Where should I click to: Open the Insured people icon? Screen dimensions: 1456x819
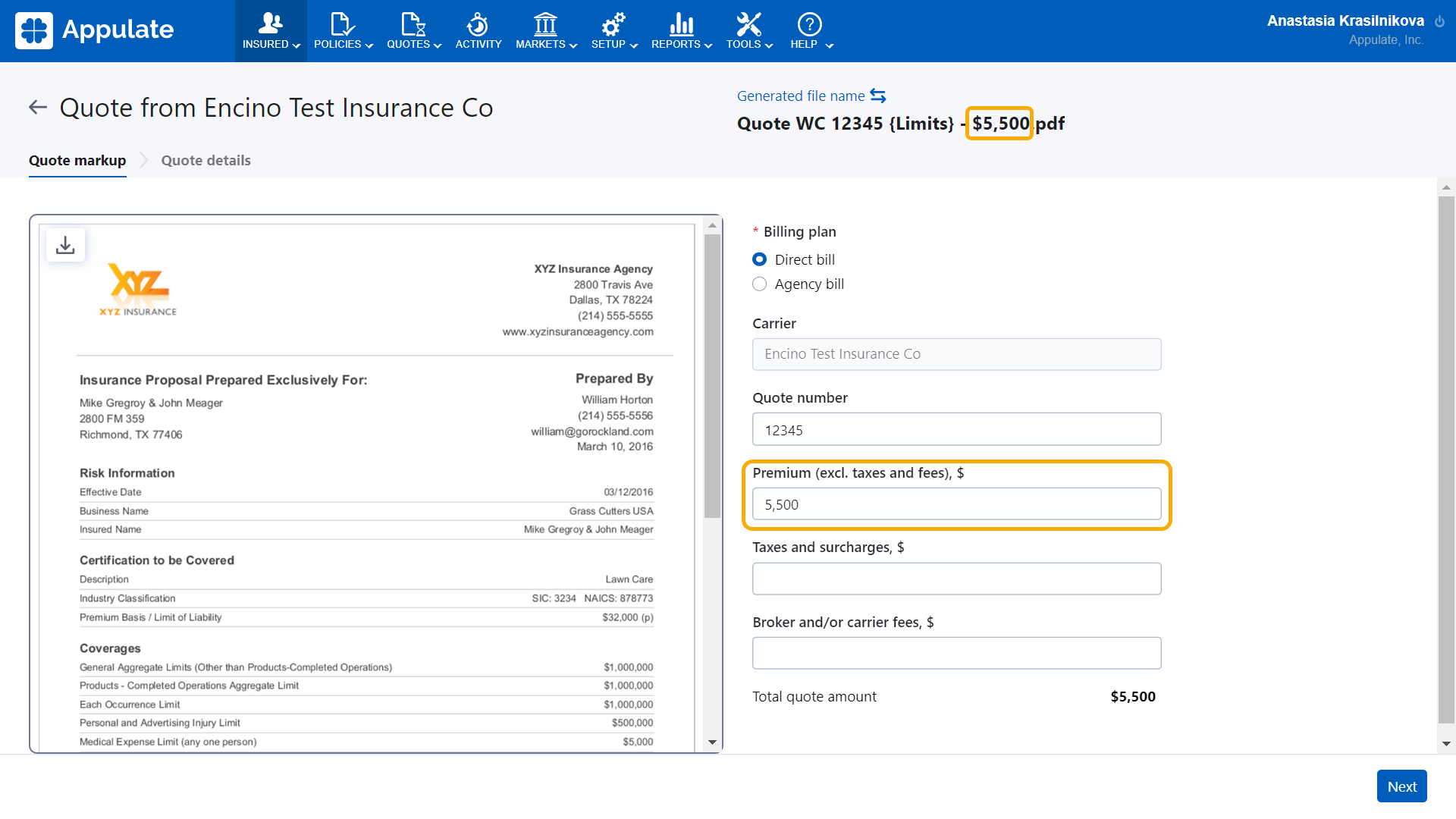click(x=271, y=24)
